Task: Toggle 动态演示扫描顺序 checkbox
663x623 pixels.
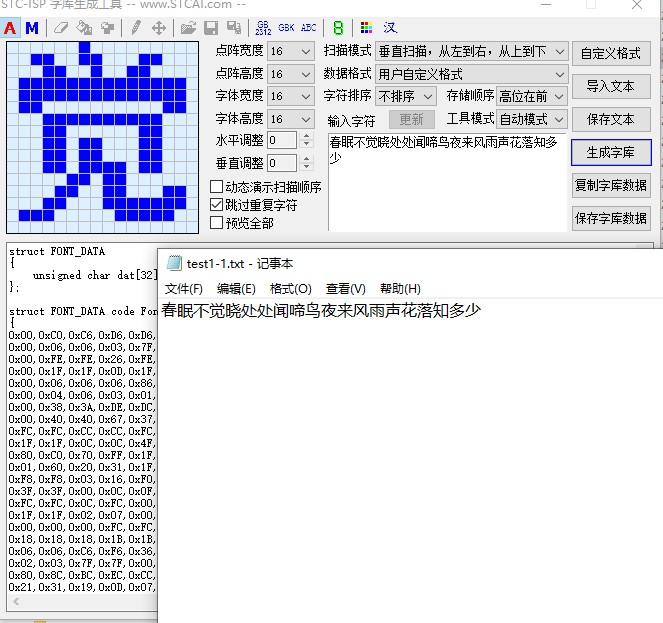Action: (x=216, y=187)
